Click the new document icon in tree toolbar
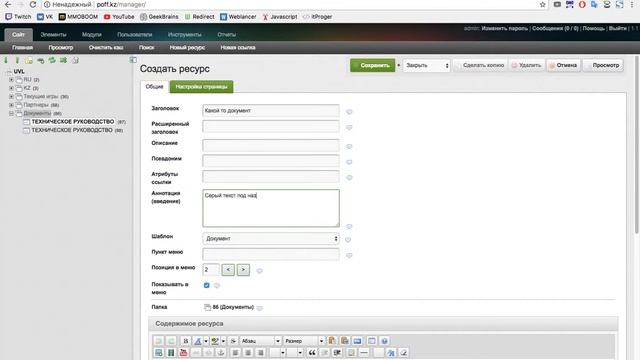The image size is (640, 360). [29, 60]
